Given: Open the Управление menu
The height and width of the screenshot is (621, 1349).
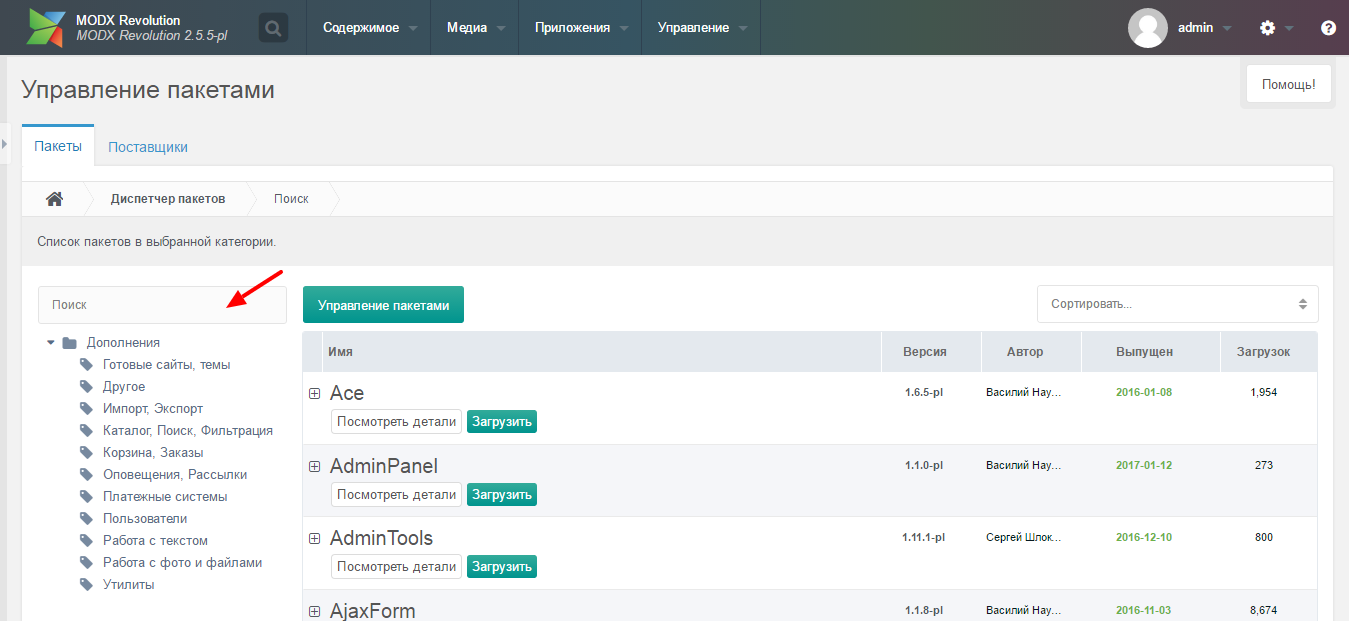Looking at the screenshot, I should (x=702, y=28).
